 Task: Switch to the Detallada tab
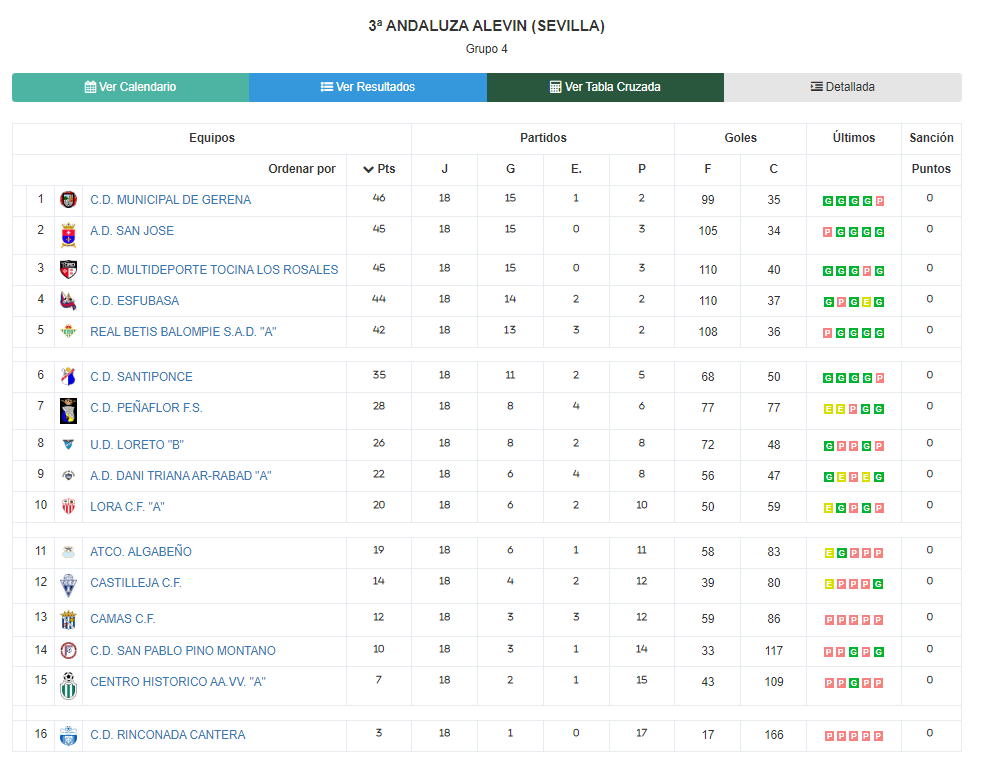[x=843, y=87]
